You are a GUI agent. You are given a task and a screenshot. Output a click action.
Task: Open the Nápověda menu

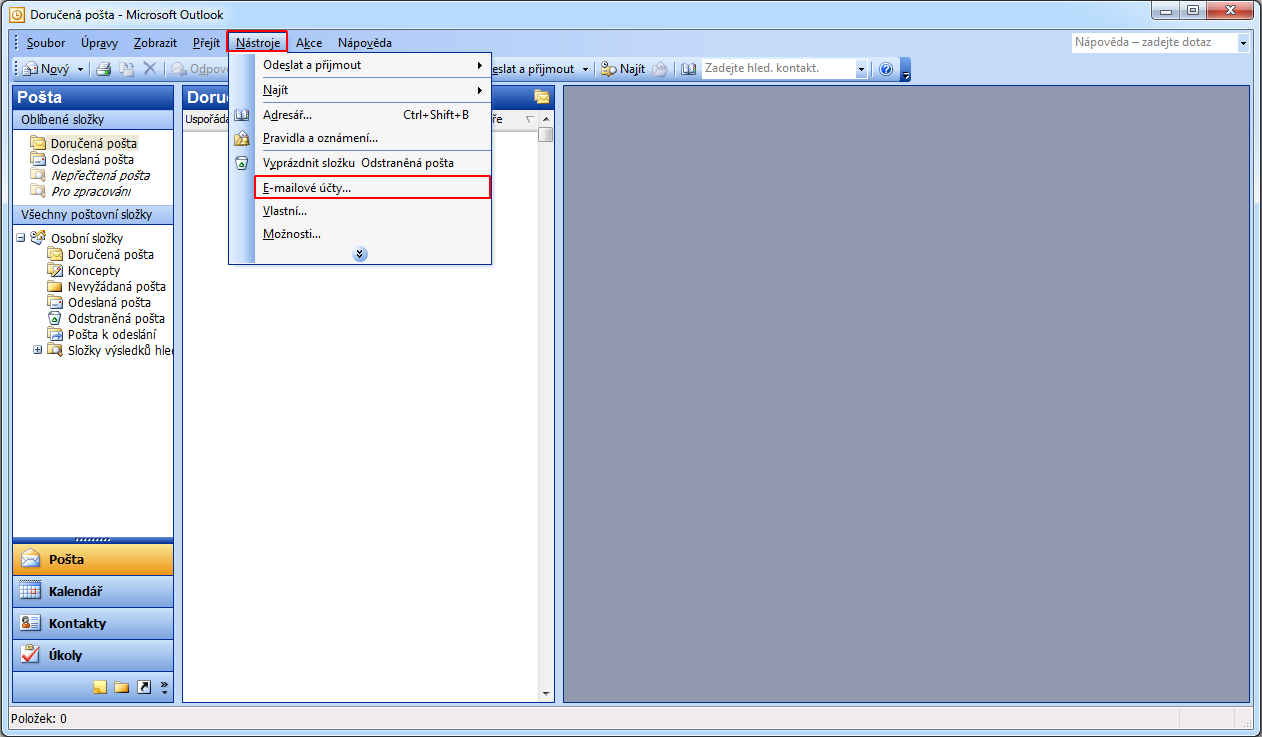365,43
